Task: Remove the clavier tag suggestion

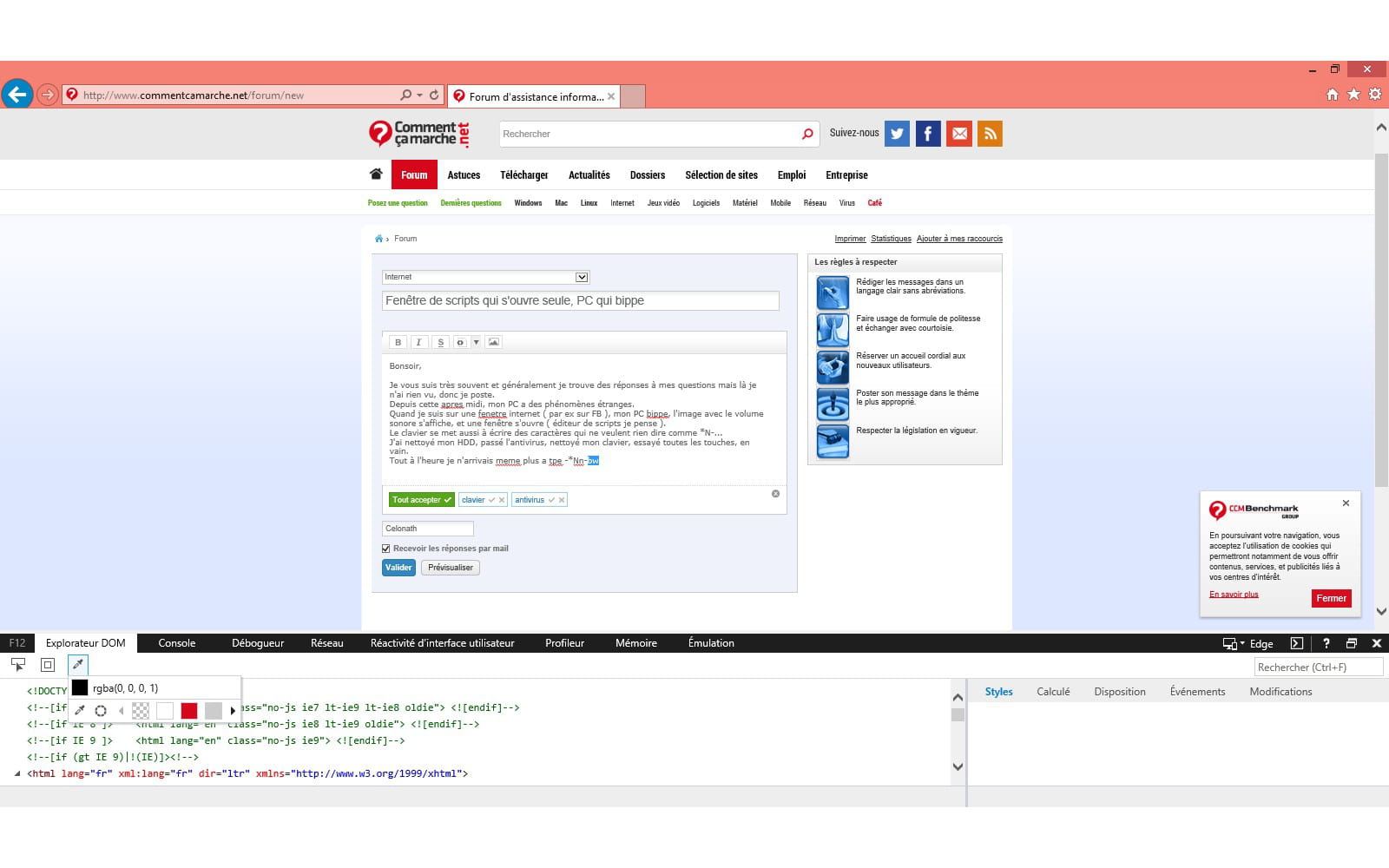Action: [x=502, y=500]
